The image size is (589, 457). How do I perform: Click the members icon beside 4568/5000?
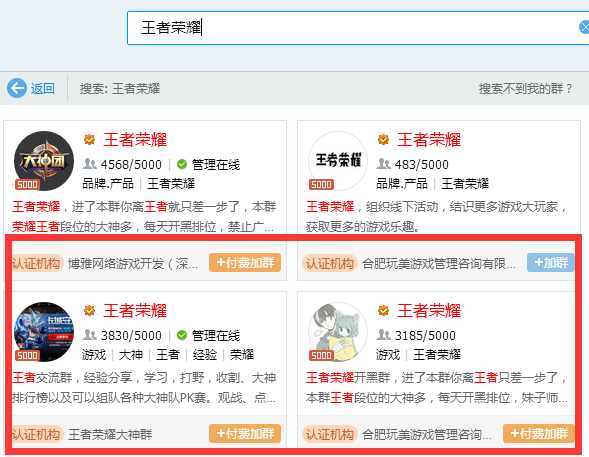tap(90, 164)
